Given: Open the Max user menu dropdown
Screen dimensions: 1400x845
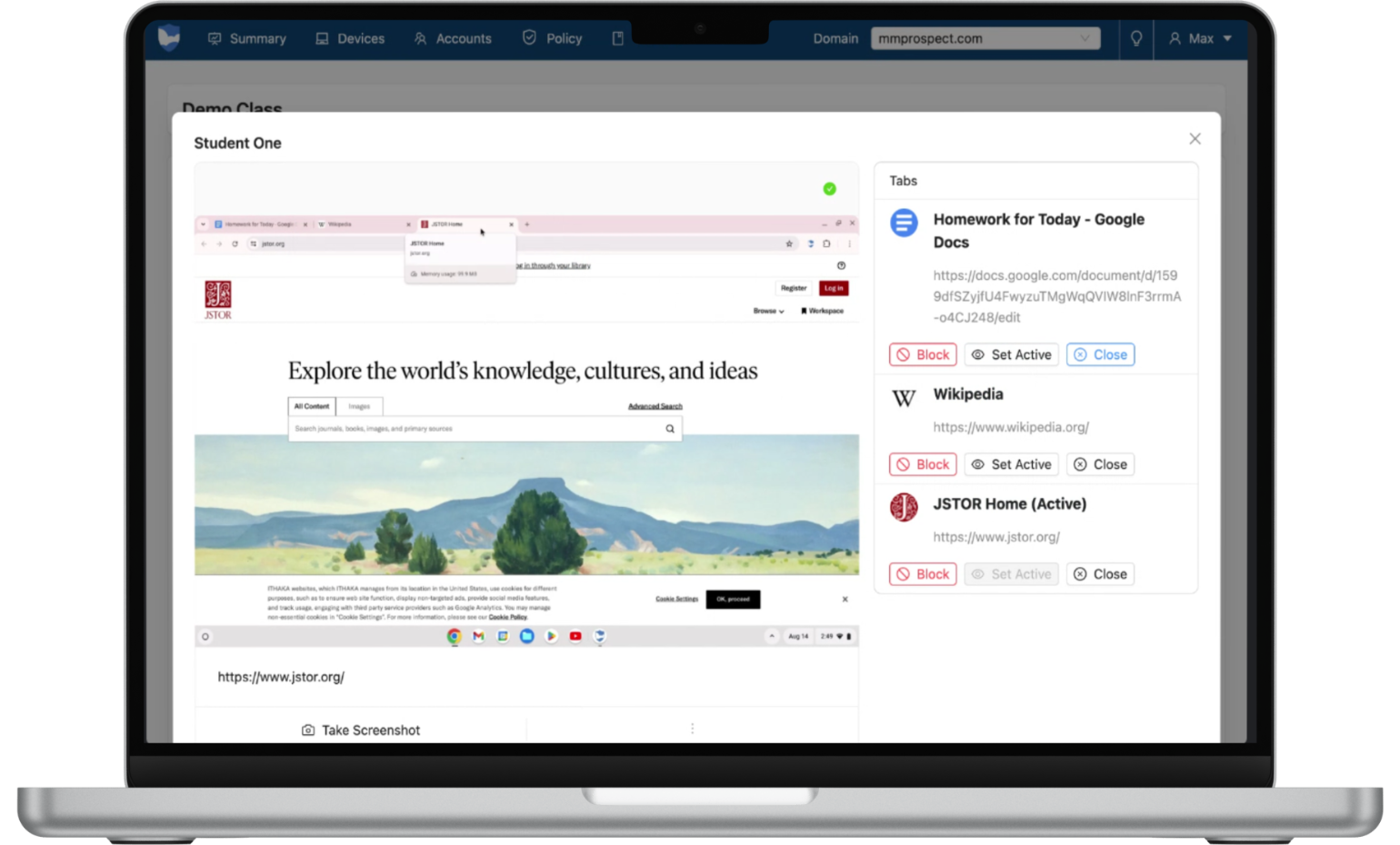Looking at the screenshot, I should (x=1200, y=39).
